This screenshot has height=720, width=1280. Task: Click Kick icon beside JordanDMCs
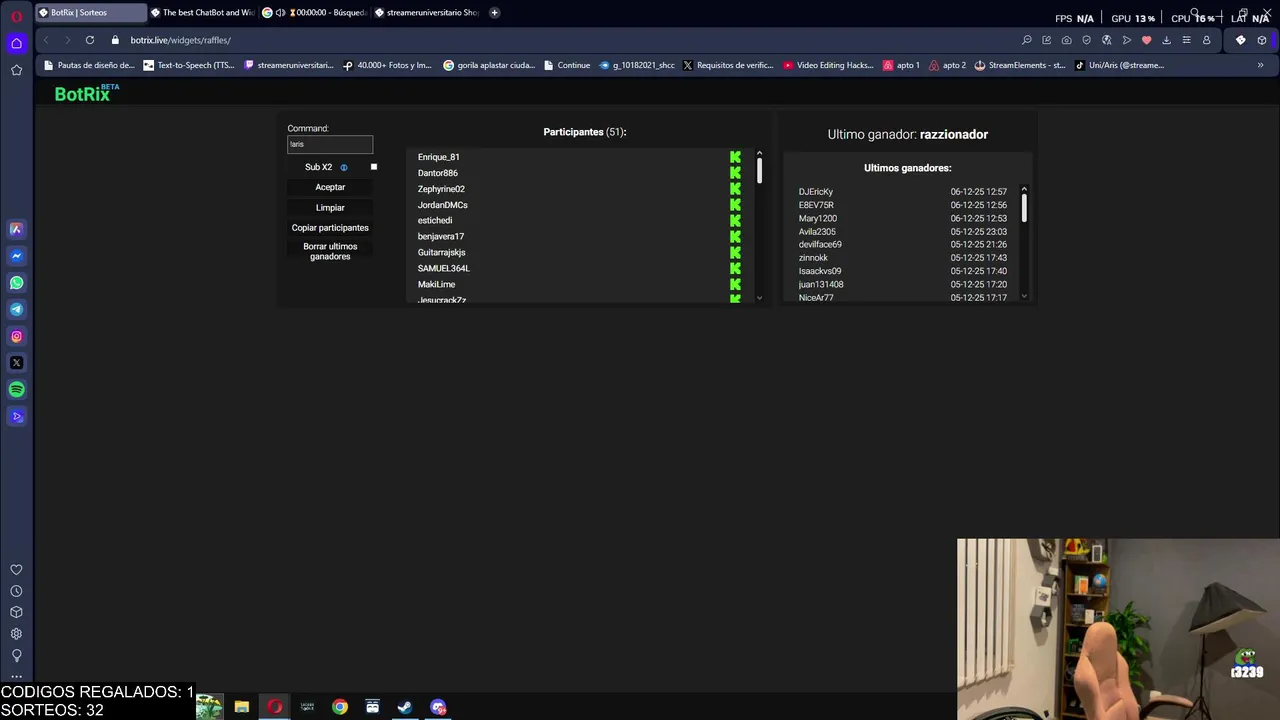pos(735,205)
